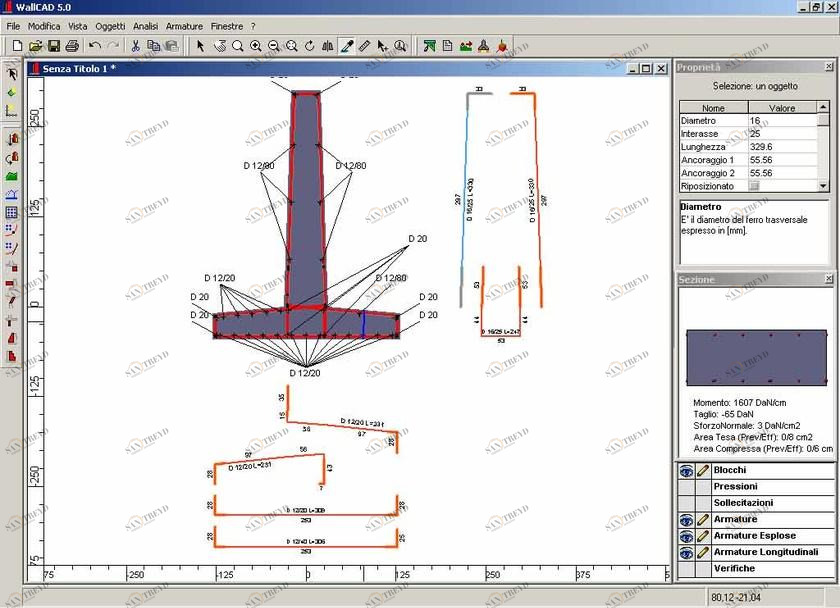The height and width of the screenshot is (608, 840).
Task: Tick the Riposizionato checkbox
Action: coord(755,186)
